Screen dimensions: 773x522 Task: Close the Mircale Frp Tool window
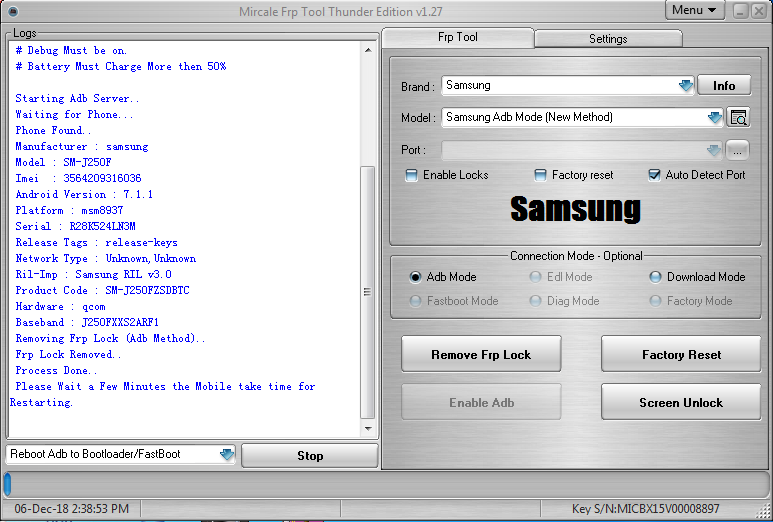758,11
